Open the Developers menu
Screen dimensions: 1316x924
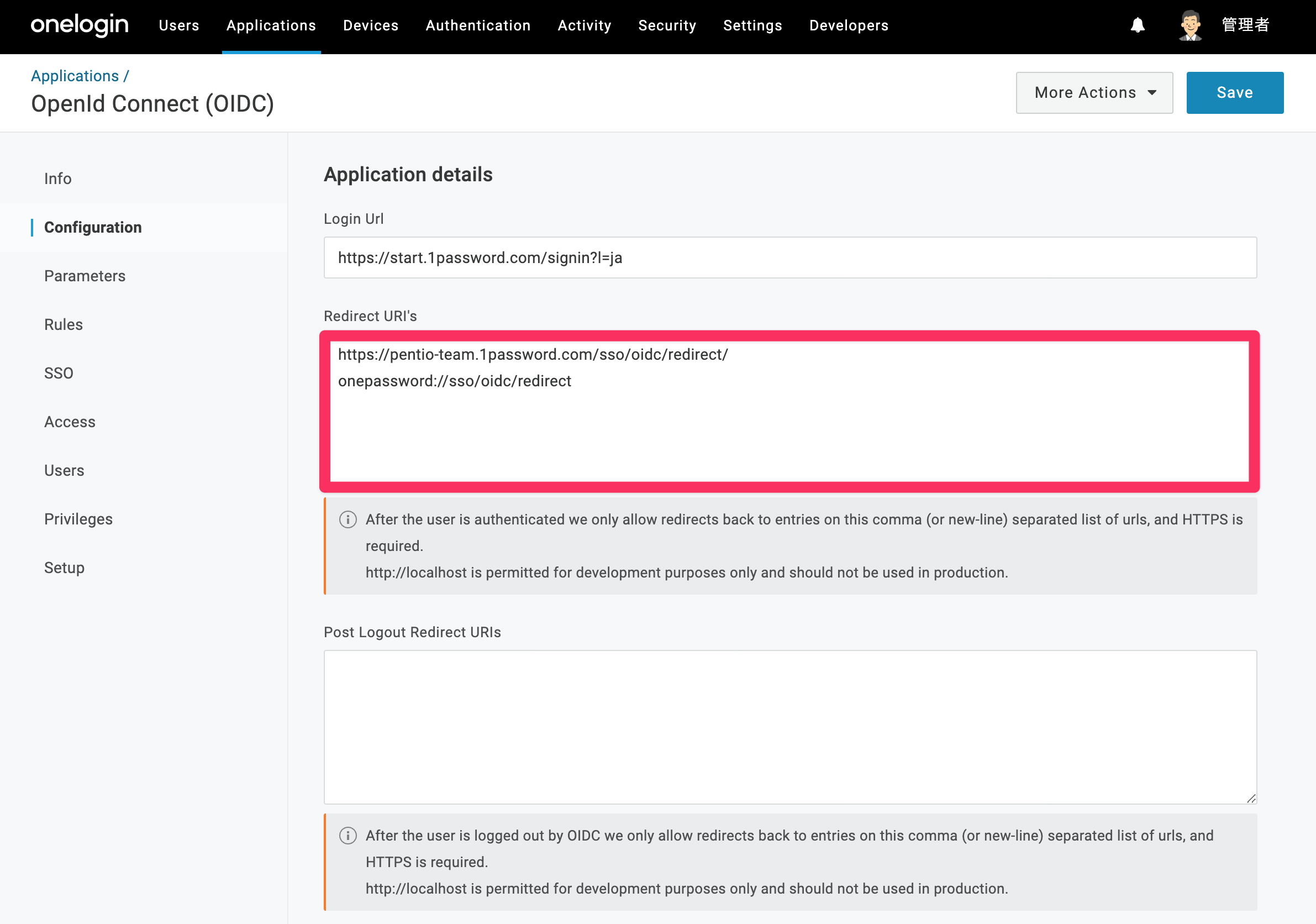coord(849,25)
